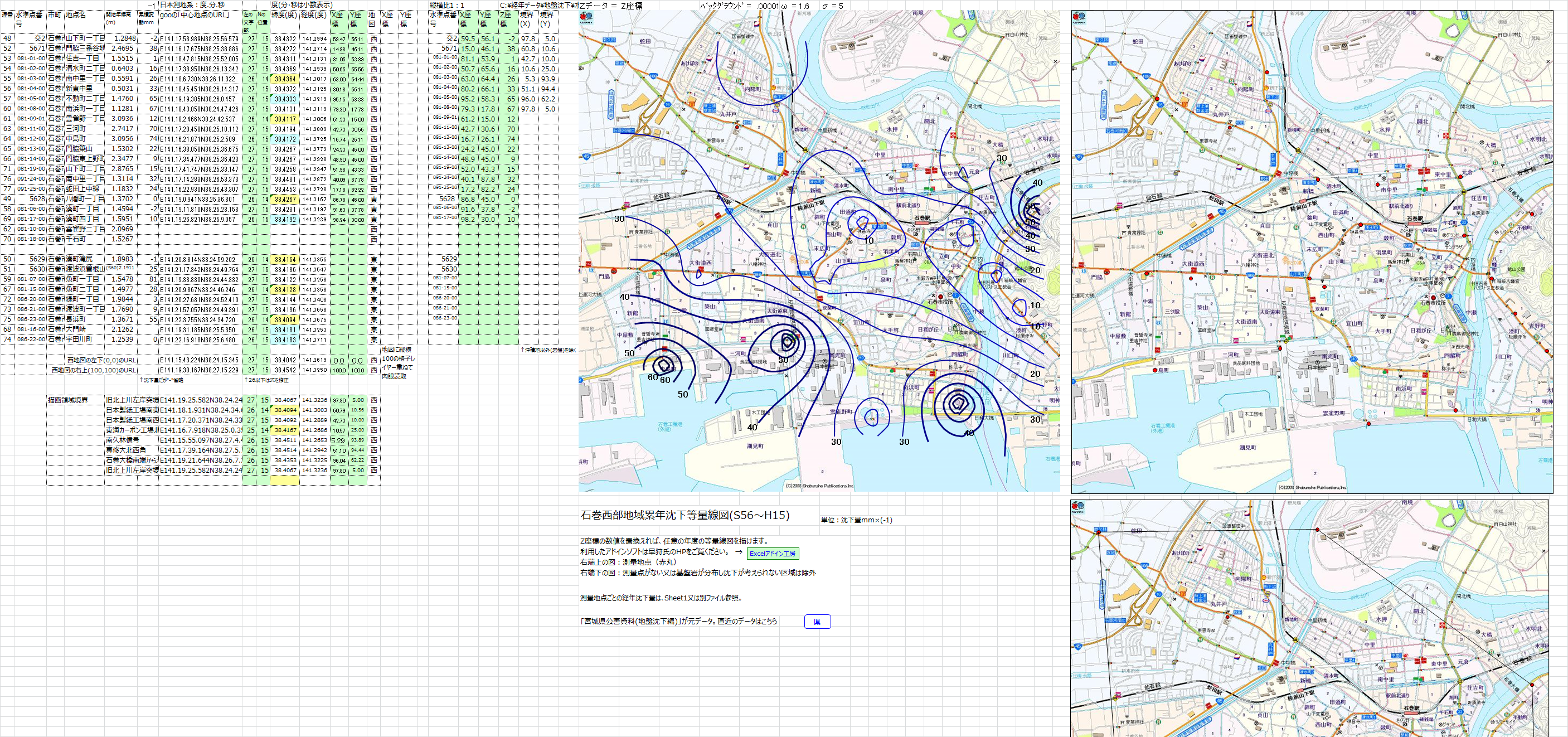Select the place name cell 門脇築山
1568x737 pixels.
tap(84, 148)
